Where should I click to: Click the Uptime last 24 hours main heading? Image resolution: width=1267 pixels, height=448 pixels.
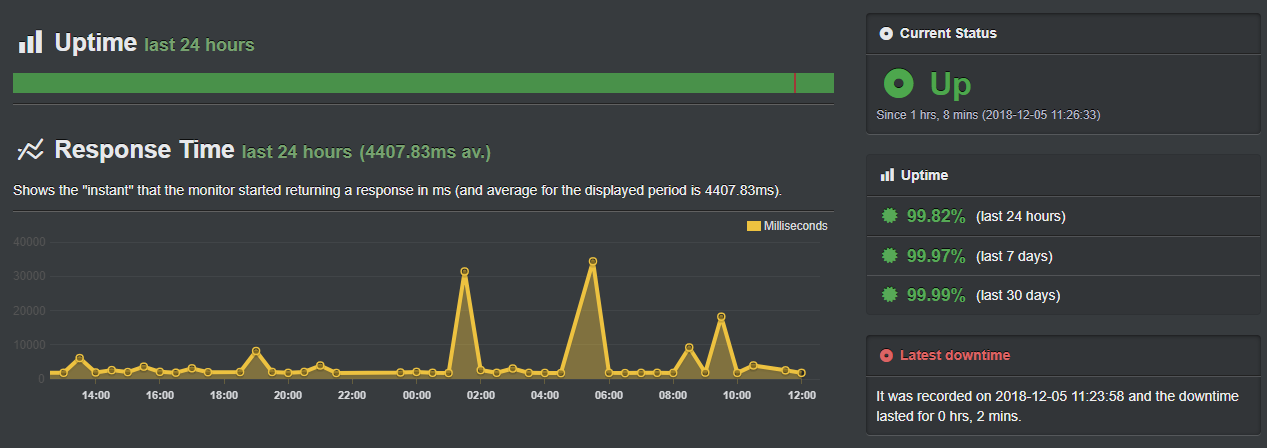click(155, 43)
